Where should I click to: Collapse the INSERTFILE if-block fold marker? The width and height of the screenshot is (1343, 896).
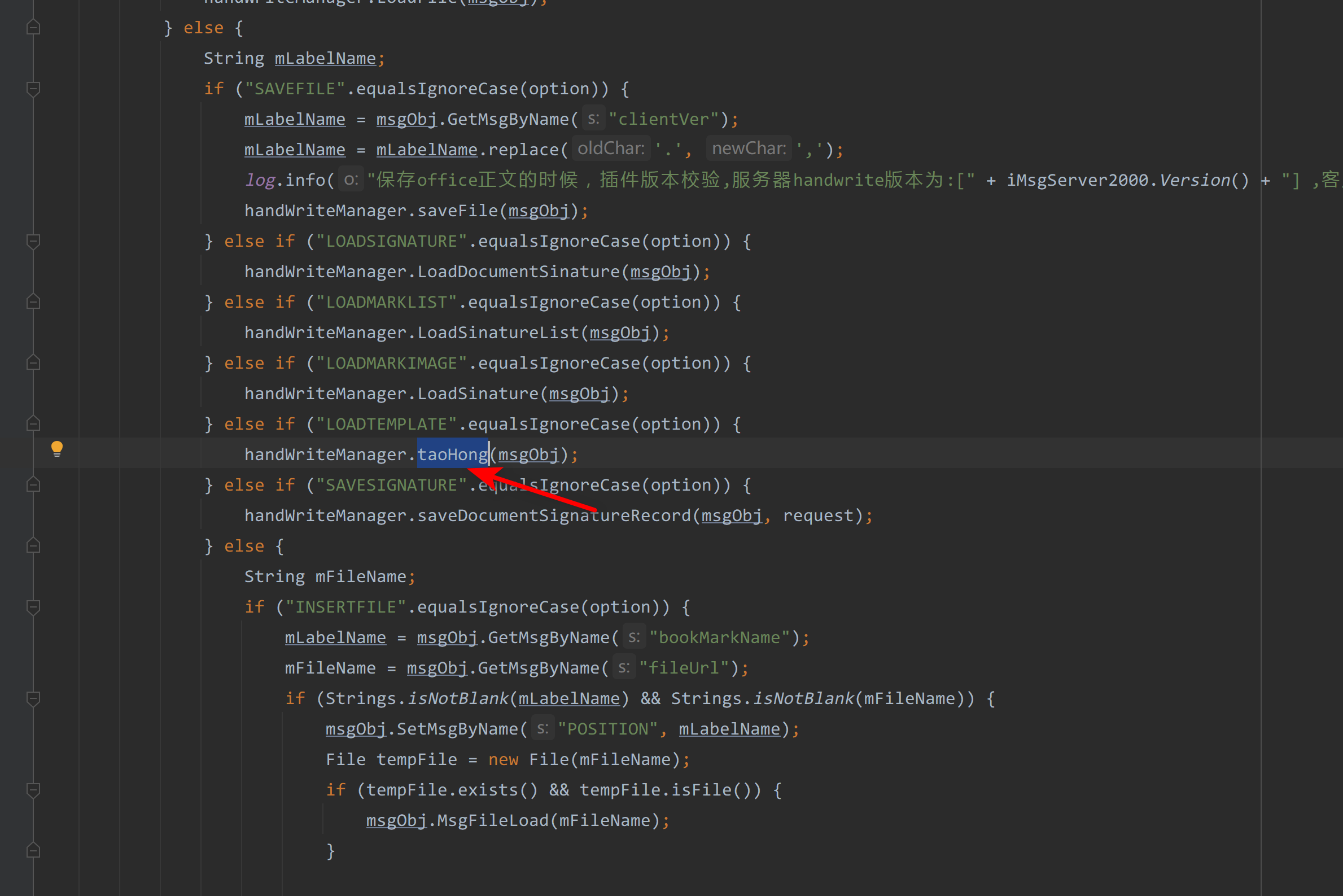(33, 607)
